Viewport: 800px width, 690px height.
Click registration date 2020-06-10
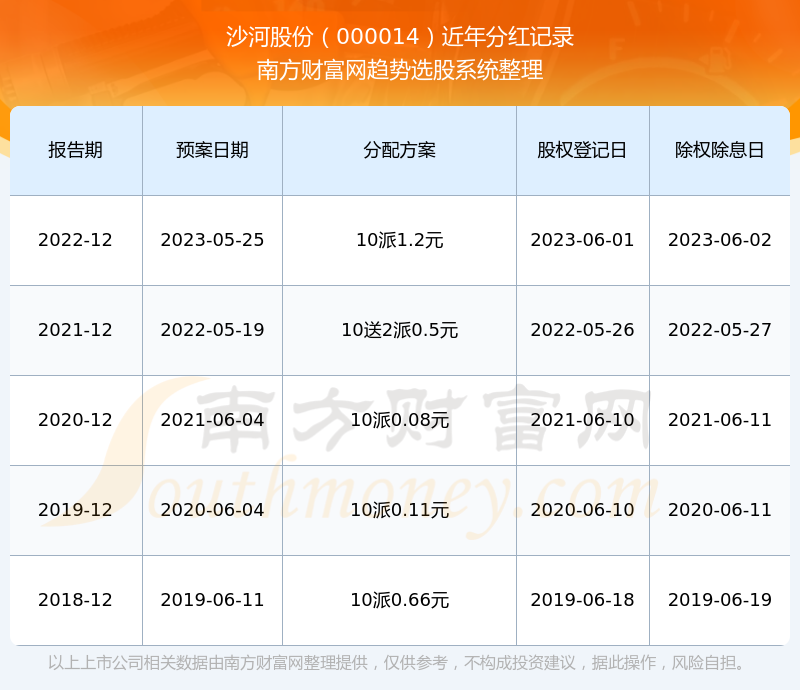582,509
